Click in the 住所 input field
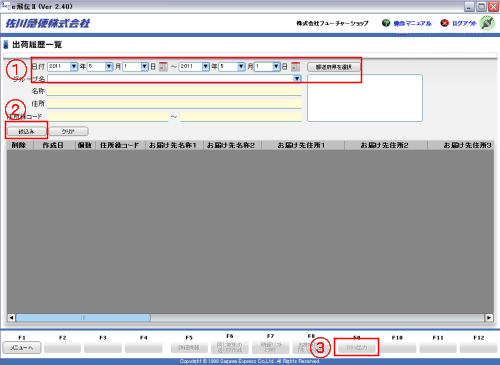 [174, 104]
